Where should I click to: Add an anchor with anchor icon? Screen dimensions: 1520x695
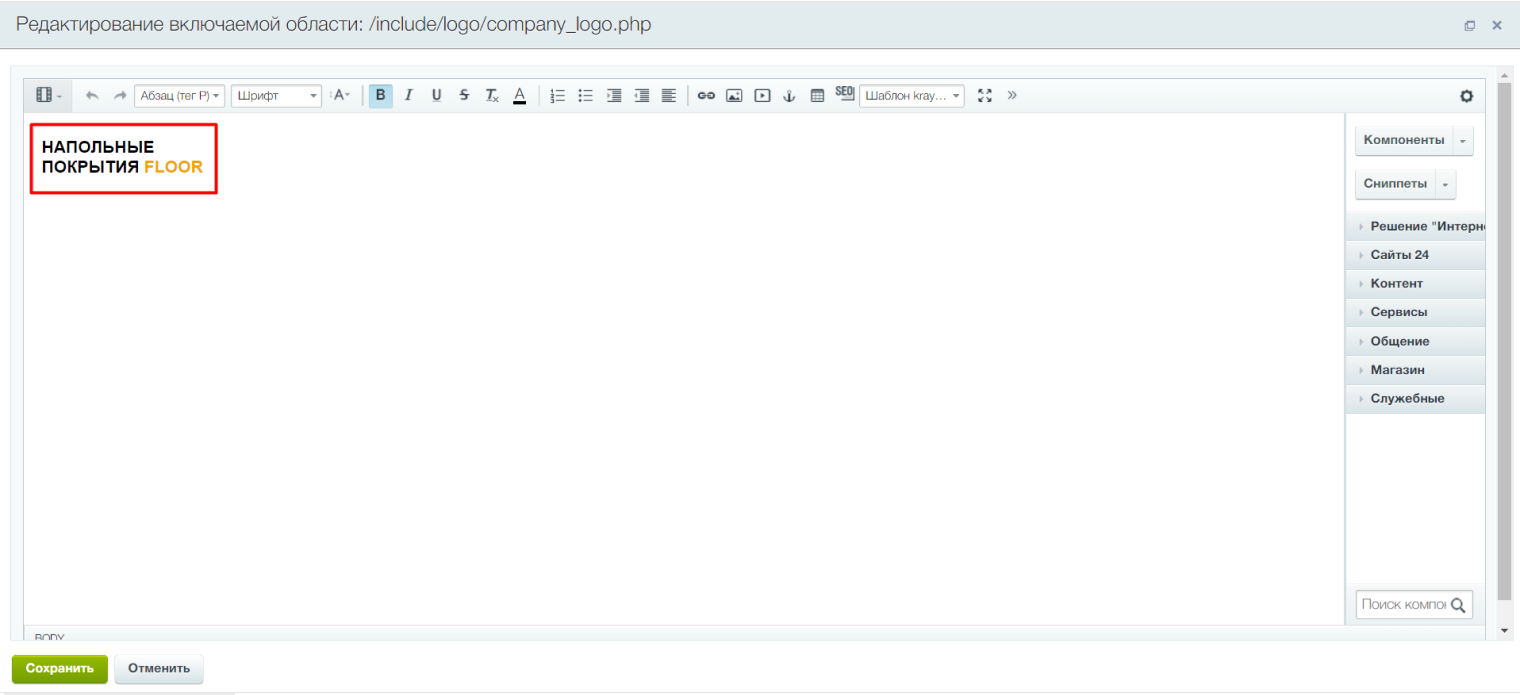(789, 96)
